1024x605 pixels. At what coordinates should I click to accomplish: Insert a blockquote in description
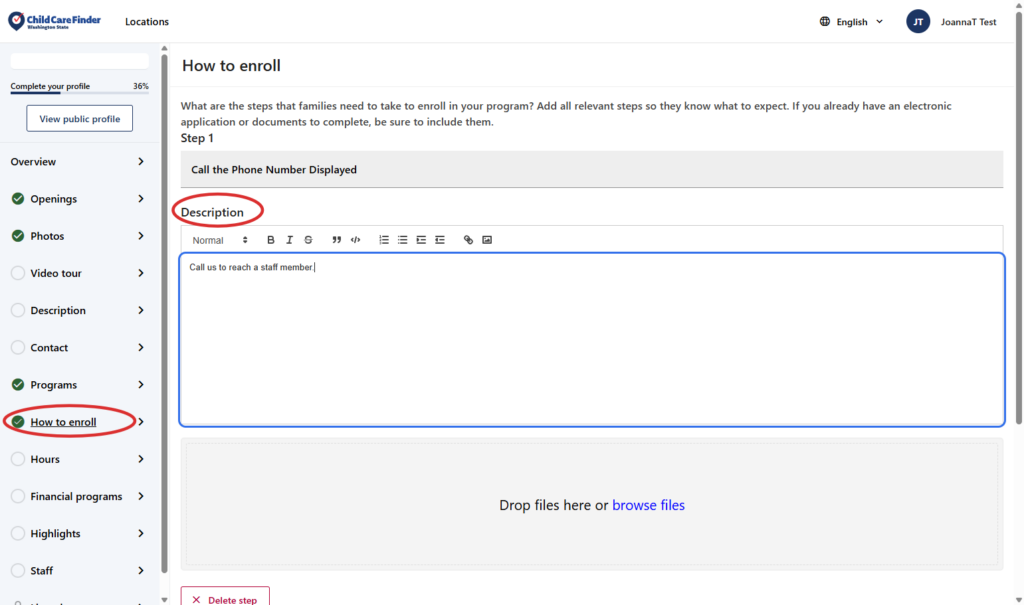point(336,240)
